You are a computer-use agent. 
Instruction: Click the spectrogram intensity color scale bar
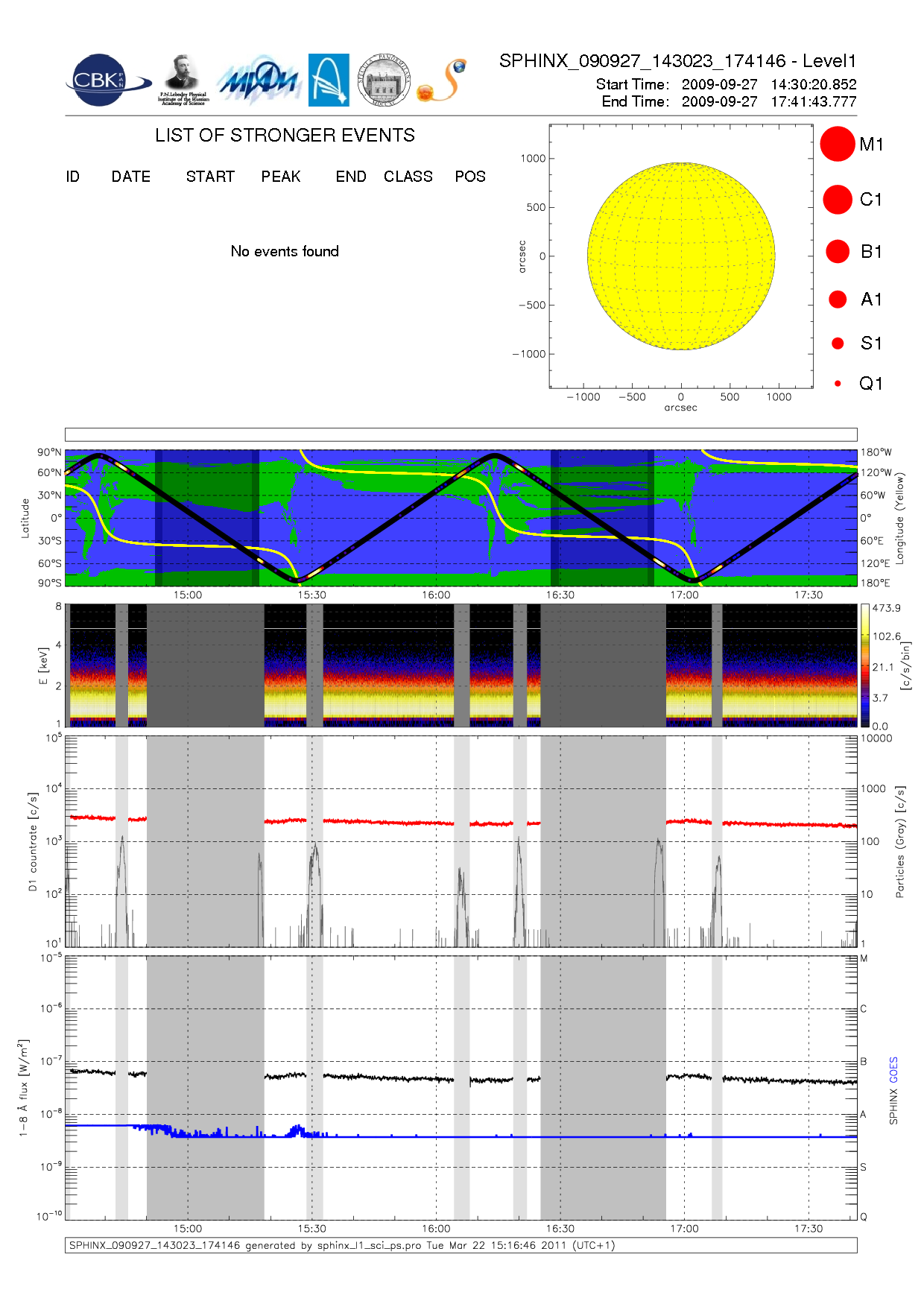(864, 665)
